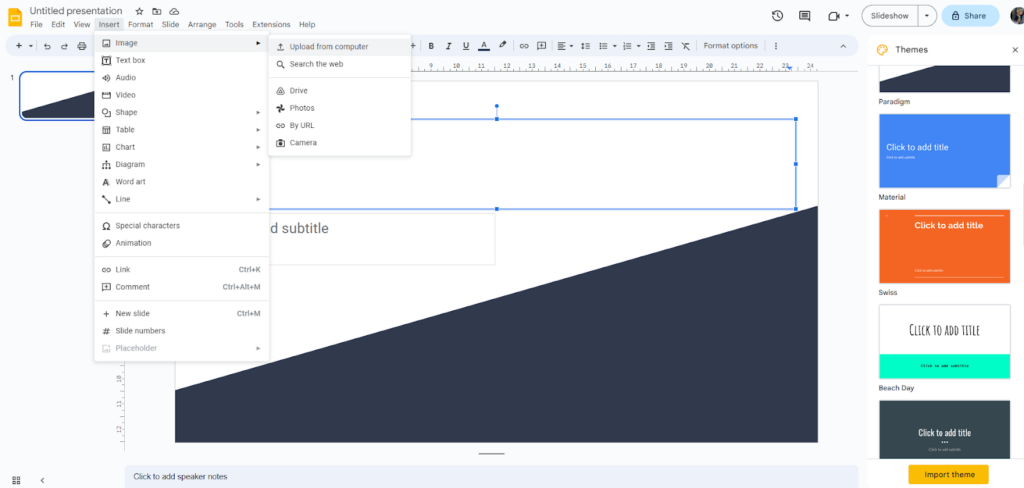The width and height of the screenshot is (1024, 488).
Task: Open the text color picker
Action: 484,46
